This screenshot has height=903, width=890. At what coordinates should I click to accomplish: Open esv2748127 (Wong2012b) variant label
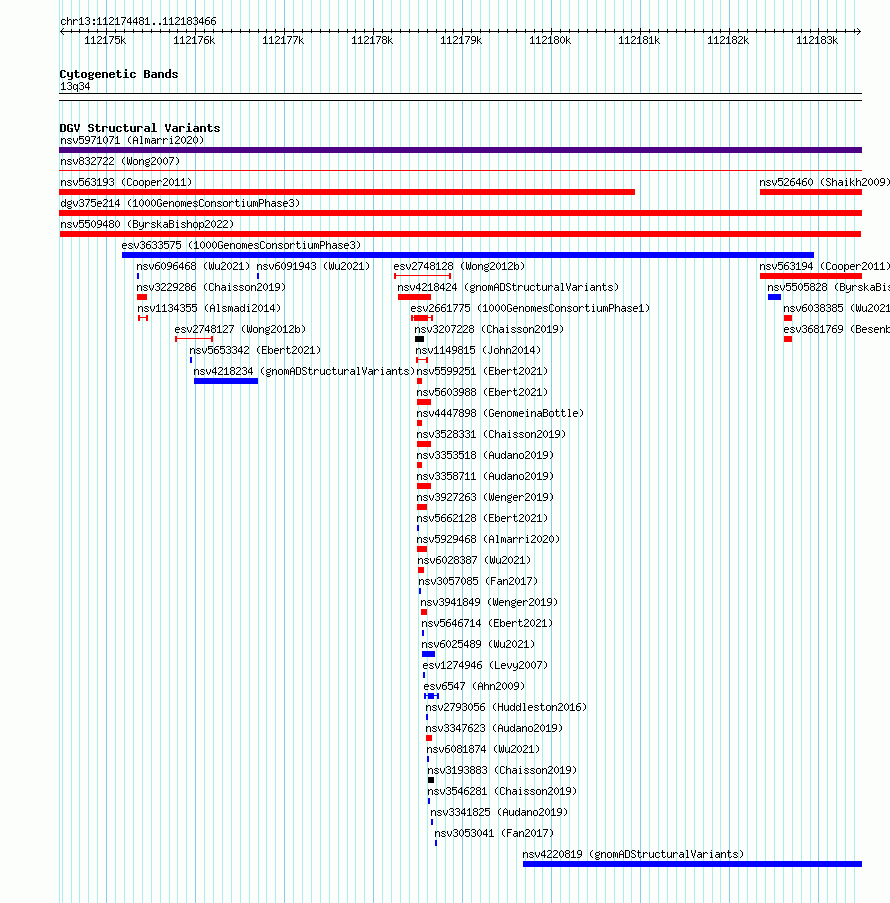pos(240,329)
